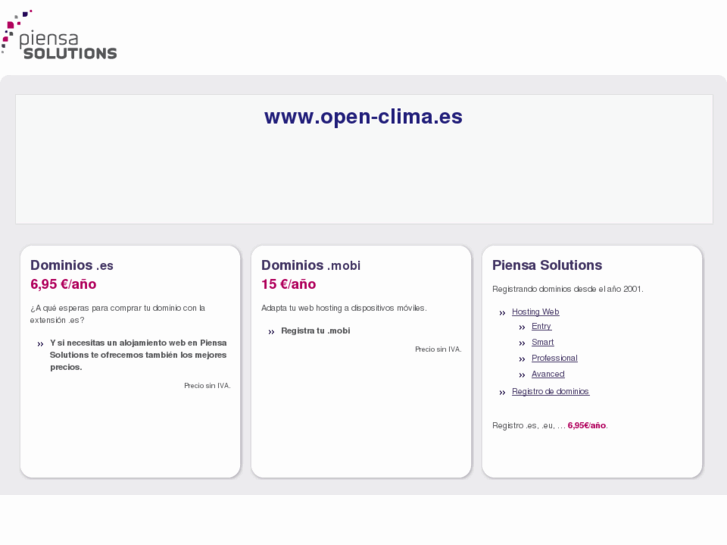Click the arrow bullet beside Registra tu .mobi
This screenshot has height=545, width=727.
click(x=271, y=332)
